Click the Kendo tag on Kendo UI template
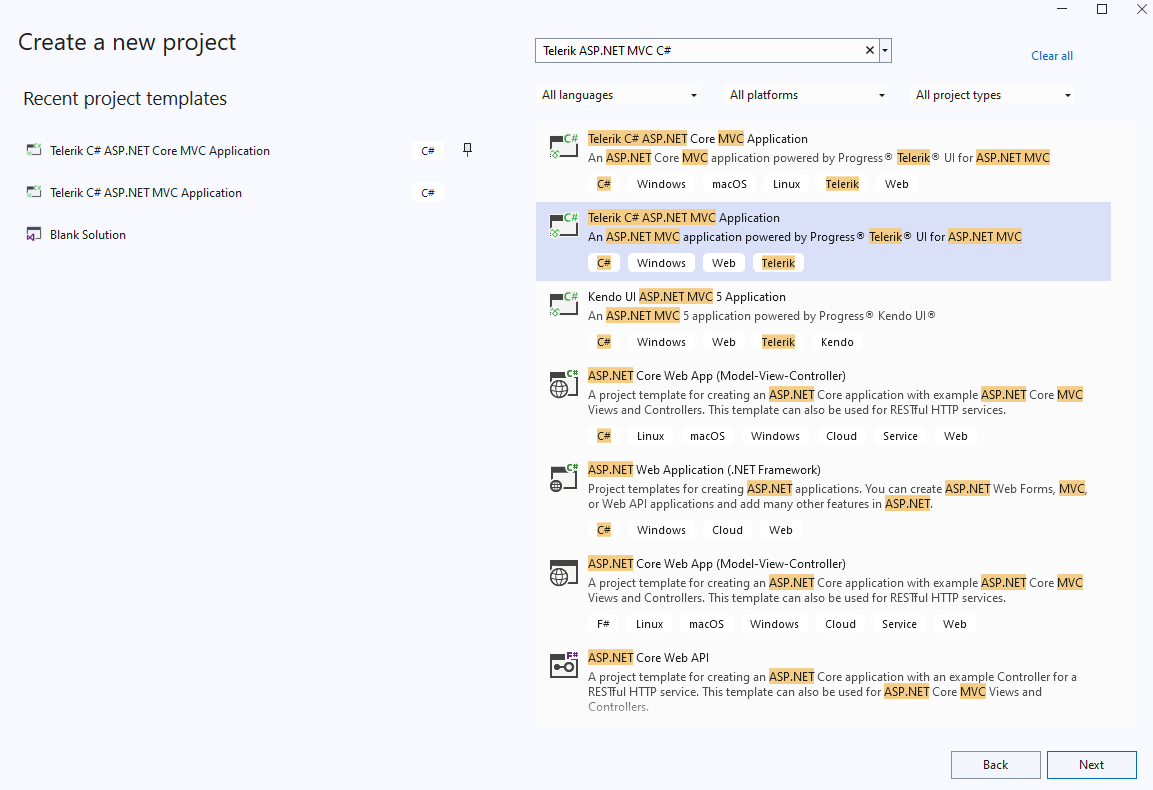 [837, 342]
